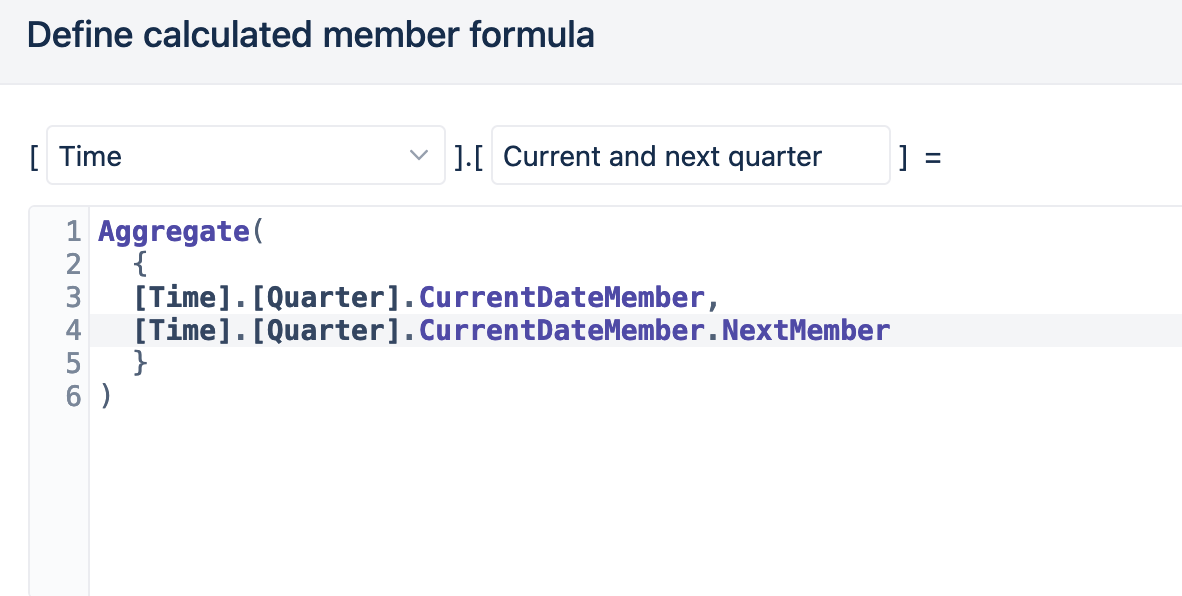This screenshot has height=596, width=1182.
Task: Click the NextMember keyword on line 4
Action: [806, 331]
